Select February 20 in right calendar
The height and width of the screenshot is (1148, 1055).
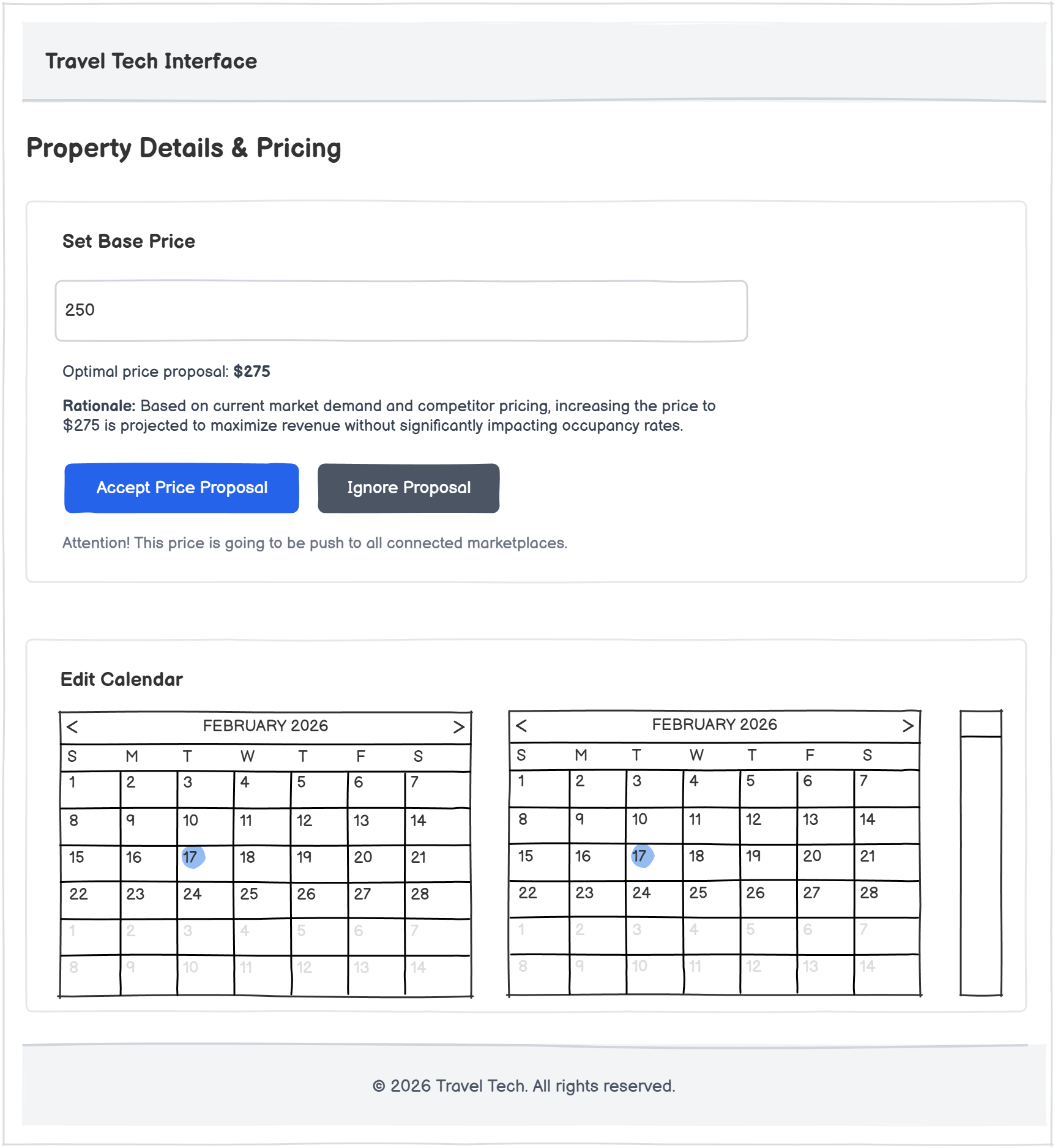click(x=825, y=862)
